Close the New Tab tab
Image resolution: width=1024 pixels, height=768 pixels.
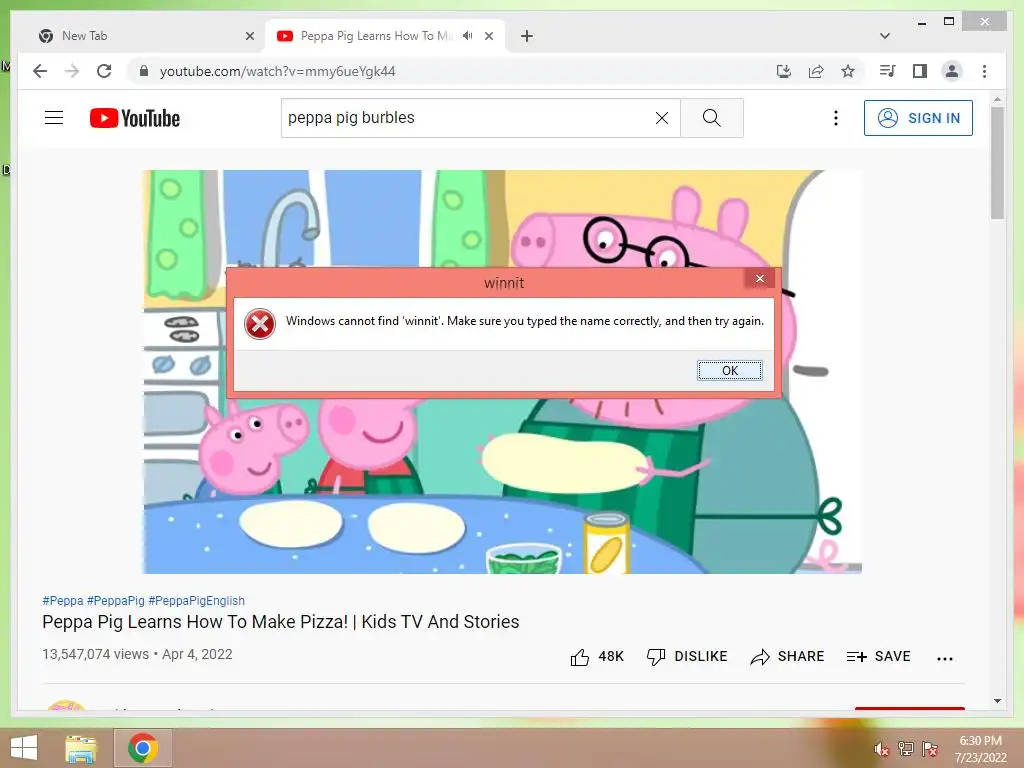(249, 36)
